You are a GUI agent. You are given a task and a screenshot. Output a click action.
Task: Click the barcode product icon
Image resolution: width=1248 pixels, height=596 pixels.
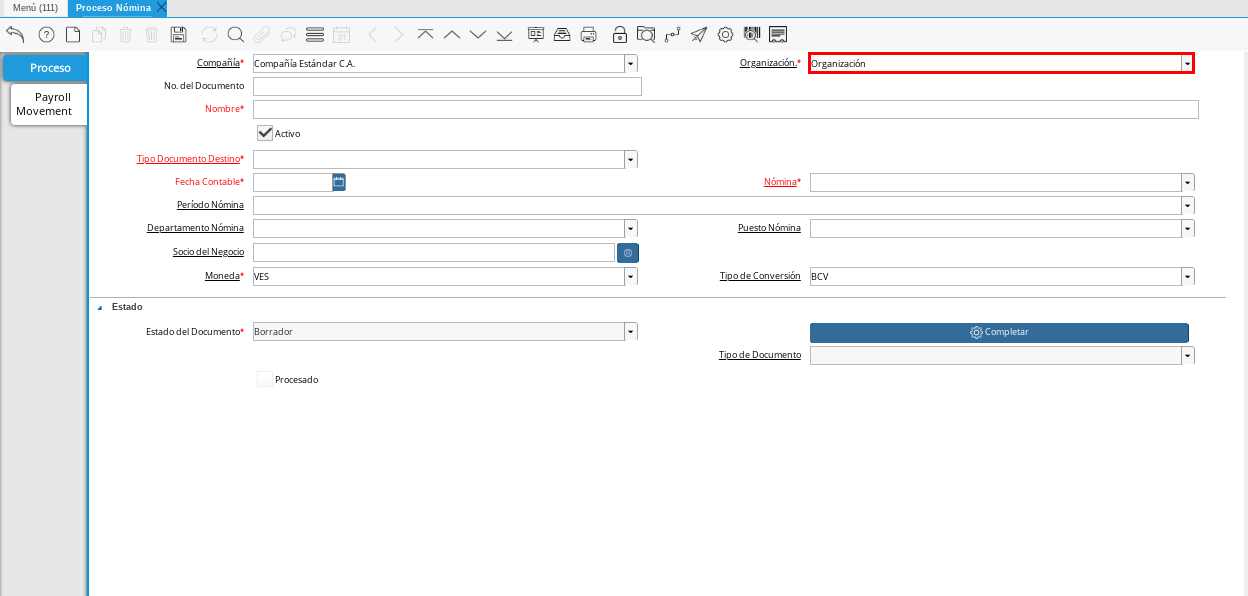752,35
